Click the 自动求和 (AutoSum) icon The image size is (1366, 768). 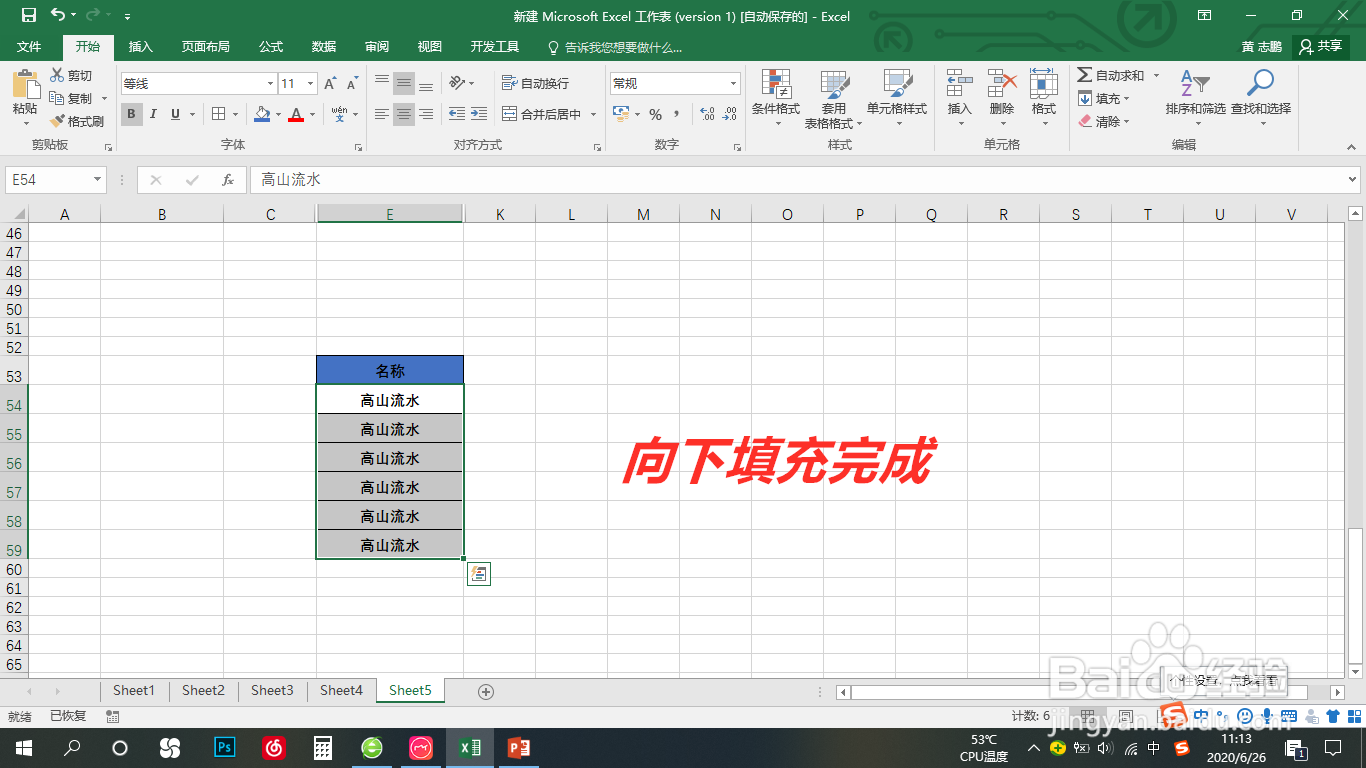click(1113, 75)
